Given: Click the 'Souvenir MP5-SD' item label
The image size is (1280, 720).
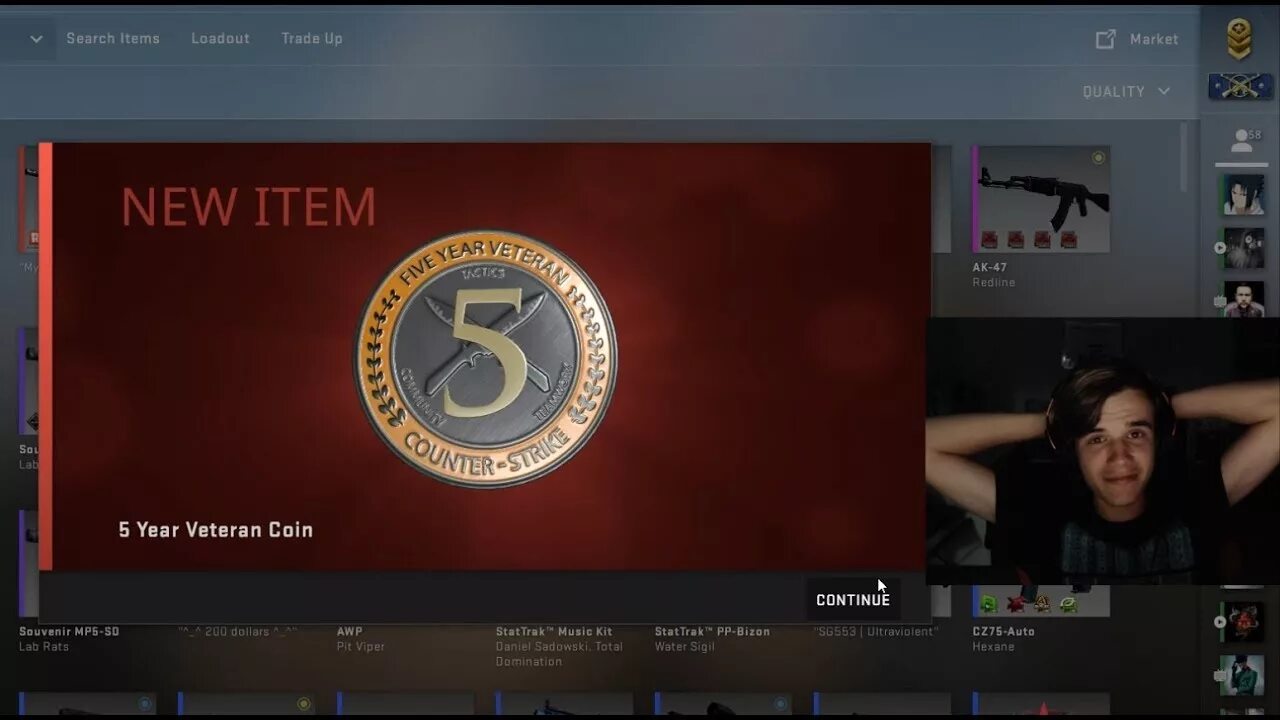Looking at the screenshot, I should tap(69, 632).
